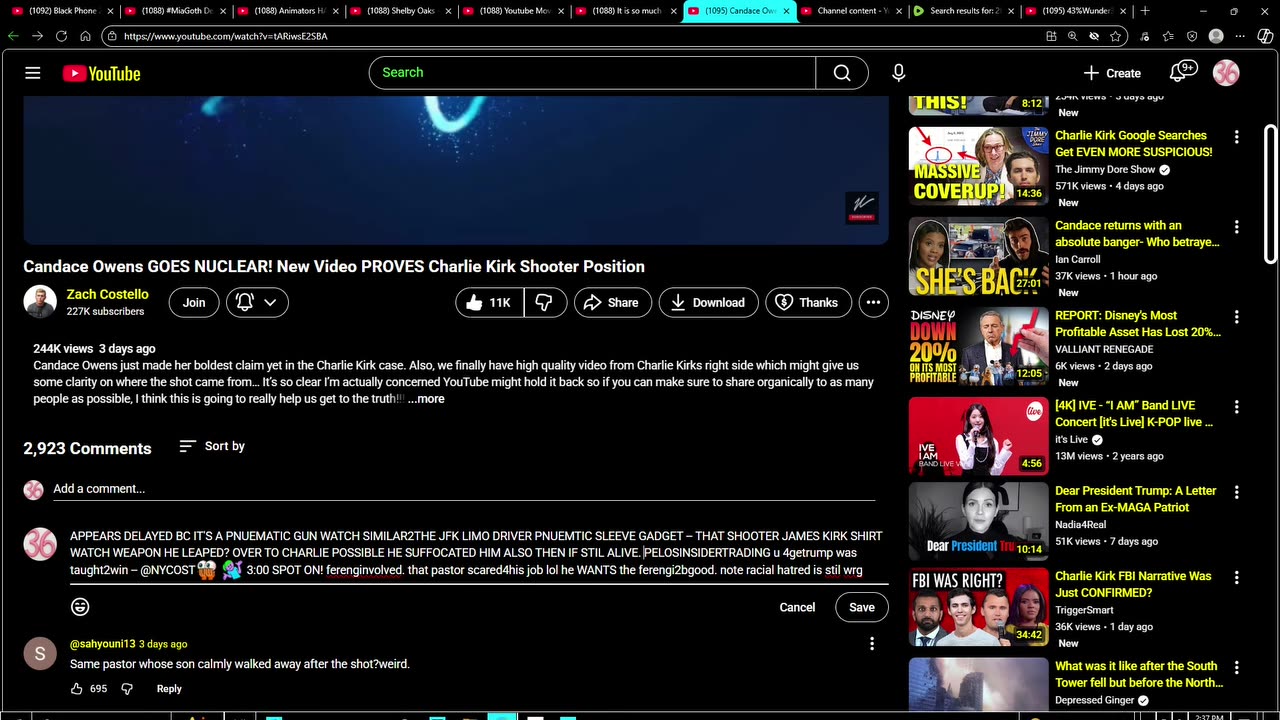Like the comment from @sahyouni13
Viewport: 1280px width, 720px height.
[x=77, y=689]
